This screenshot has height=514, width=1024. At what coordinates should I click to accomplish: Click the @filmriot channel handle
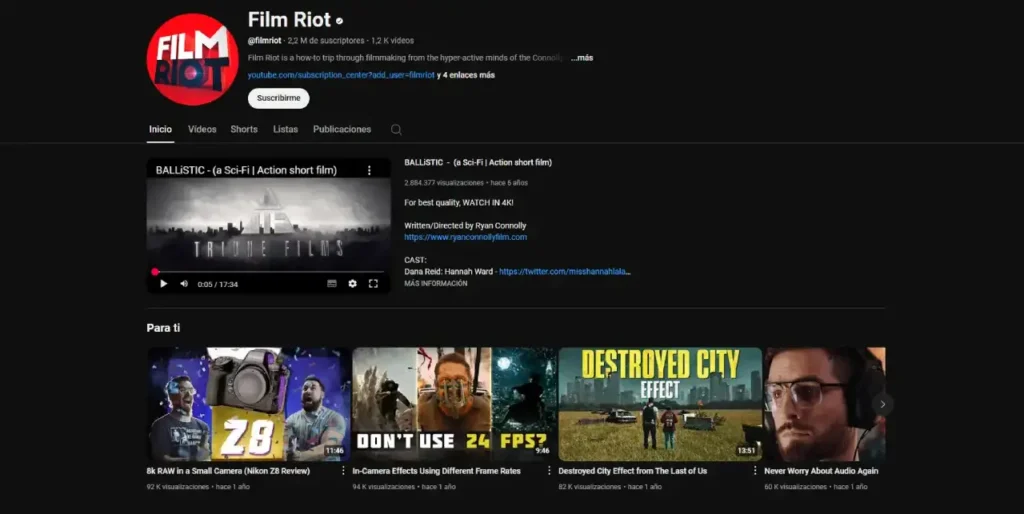[264, 40]
